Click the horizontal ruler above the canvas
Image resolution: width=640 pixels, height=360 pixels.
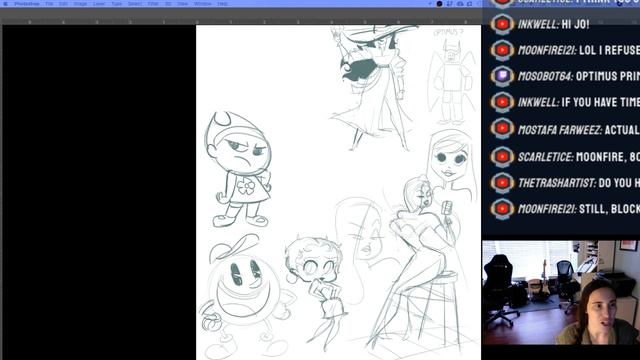click(x=241, y=21)
